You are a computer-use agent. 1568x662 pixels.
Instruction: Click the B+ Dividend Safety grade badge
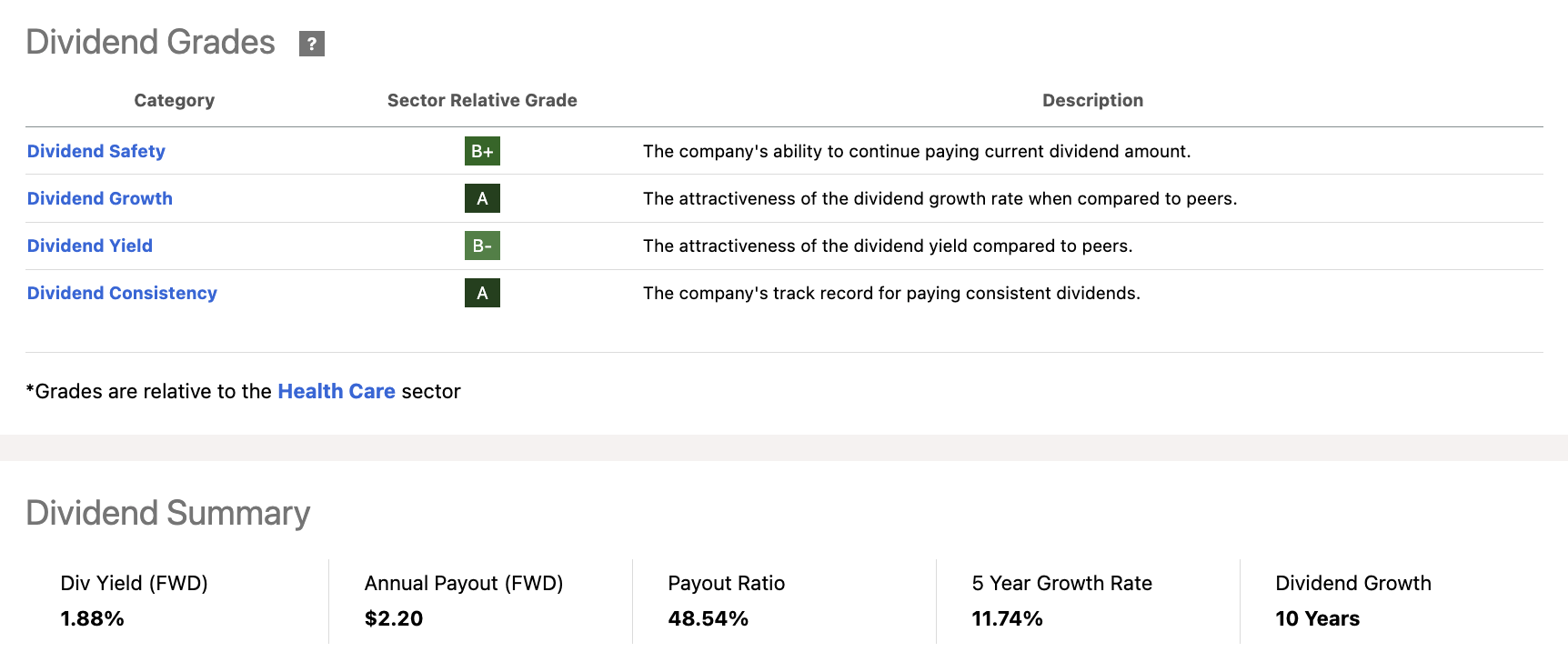point(482,151)
